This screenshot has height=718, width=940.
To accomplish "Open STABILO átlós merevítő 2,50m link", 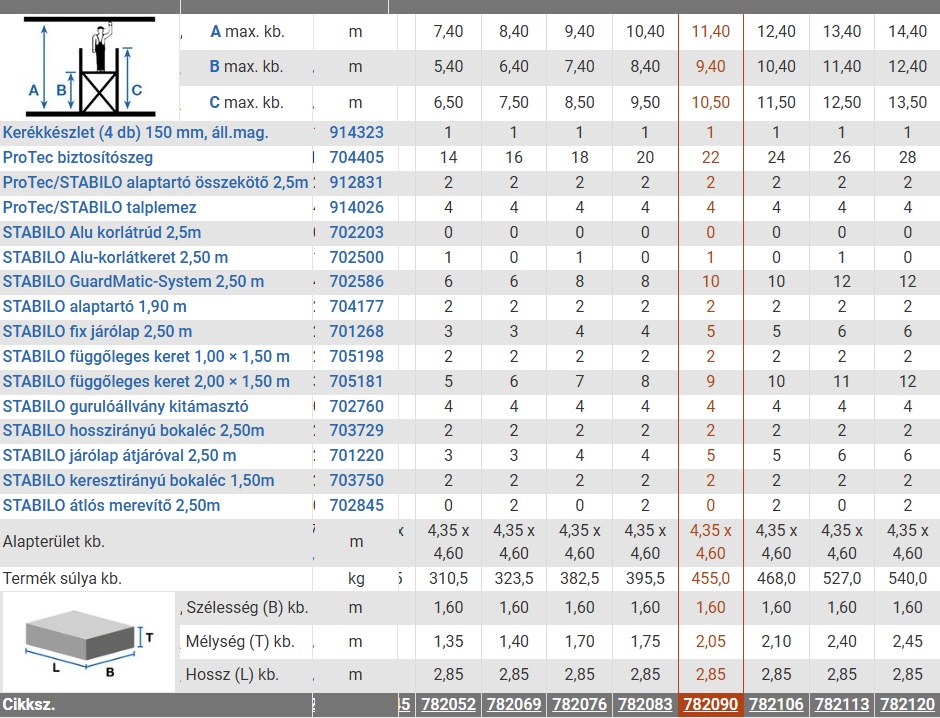I will 112,505.
